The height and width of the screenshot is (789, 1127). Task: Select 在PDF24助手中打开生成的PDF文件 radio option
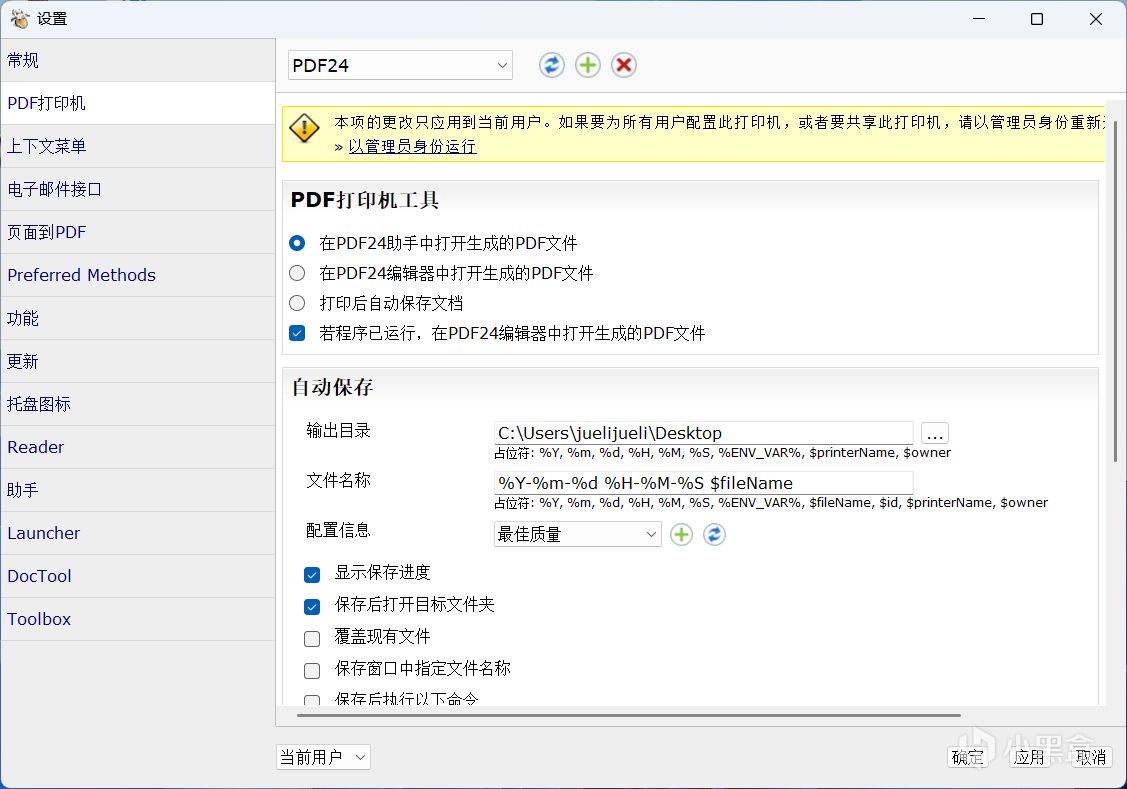[297, 243]
